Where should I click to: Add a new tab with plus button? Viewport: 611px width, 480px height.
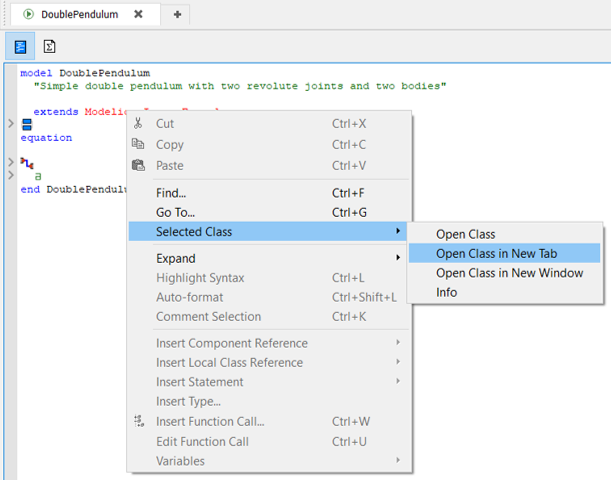point(177,14)
